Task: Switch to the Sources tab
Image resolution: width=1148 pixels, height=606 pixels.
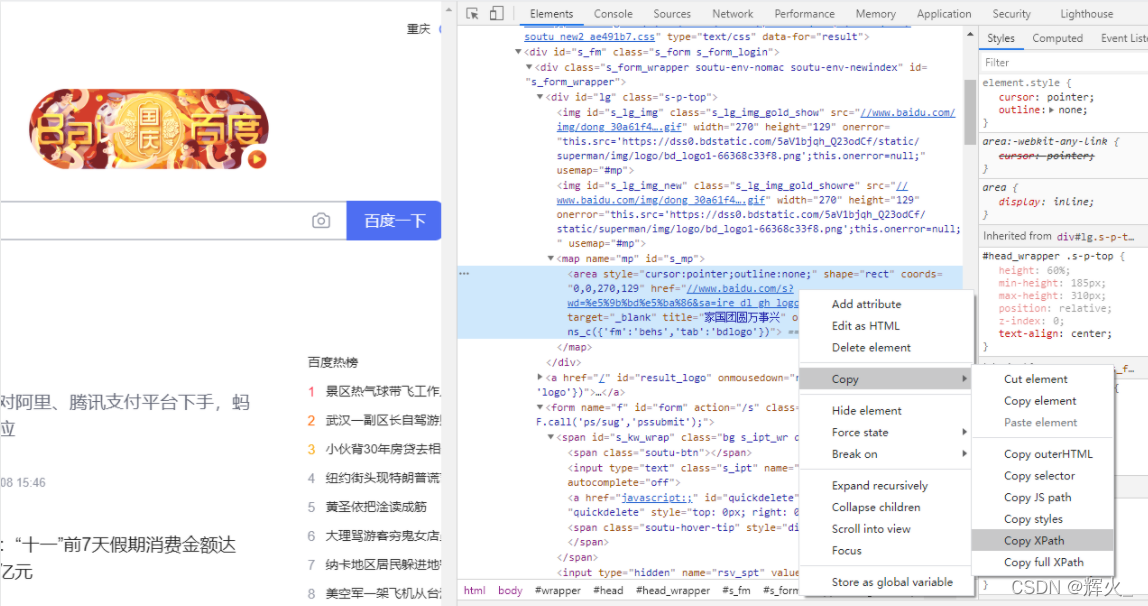Action: [x=671, y=13]
